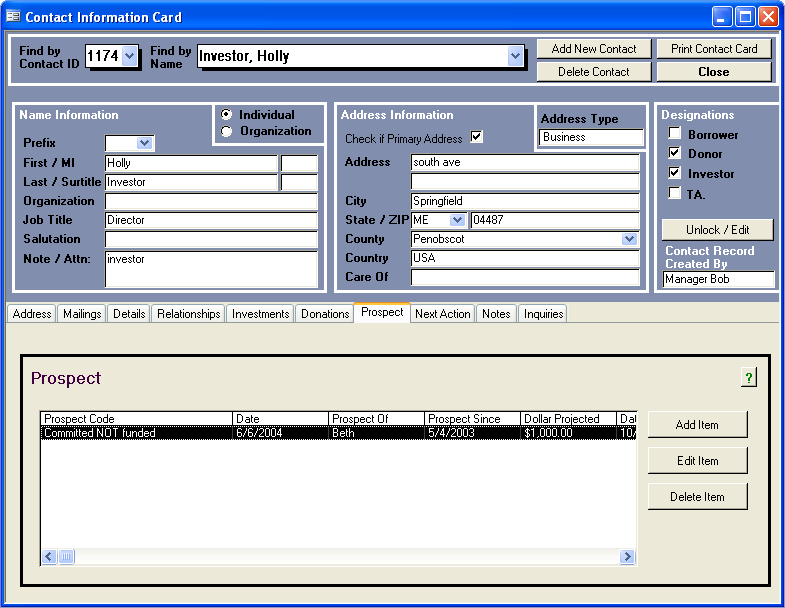Go to the Relationships tab
The height and width of the screenshot is (608, 785).
(188, 314)
